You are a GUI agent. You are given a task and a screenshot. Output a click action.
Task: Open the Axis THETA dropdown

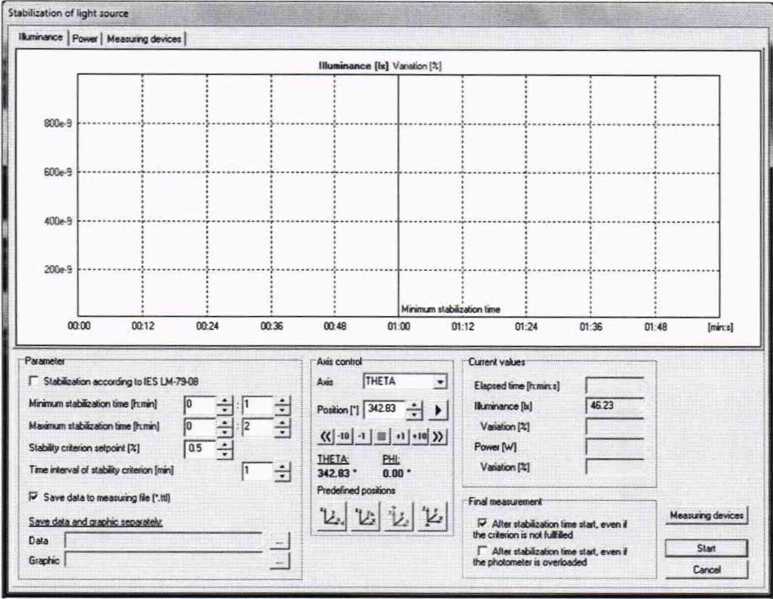440,381
